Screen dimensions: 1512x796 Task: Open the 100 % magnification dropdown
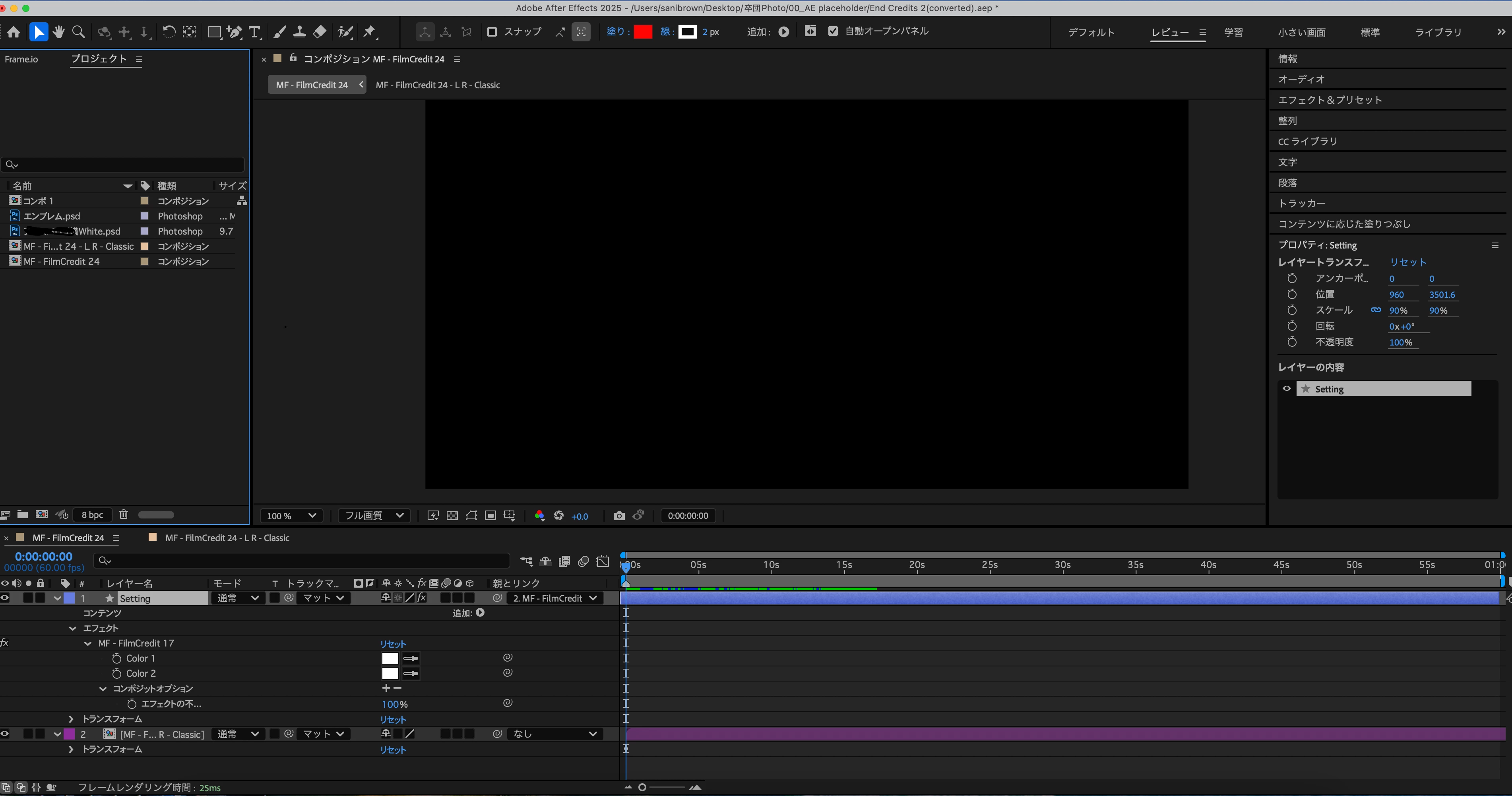point(291,515)
